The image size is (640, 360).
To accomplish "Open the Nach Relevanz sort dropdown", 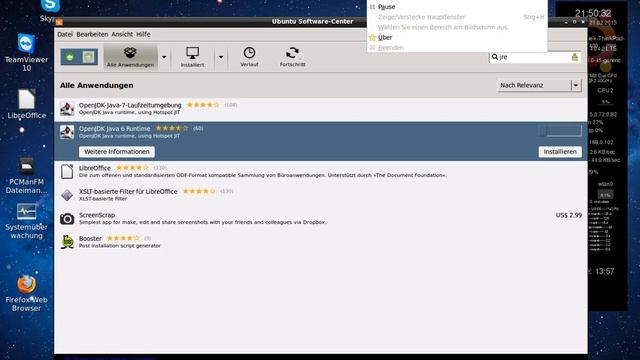I will click(539, 85).
